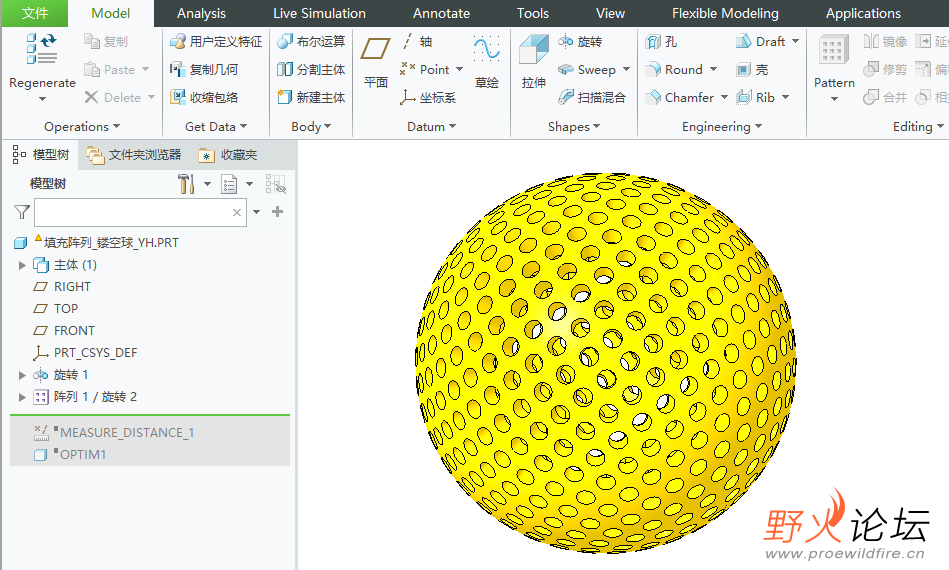This screenshot has height=570, width=949.
Task: Select the 壳 shell tool
Action: point(752,70)
